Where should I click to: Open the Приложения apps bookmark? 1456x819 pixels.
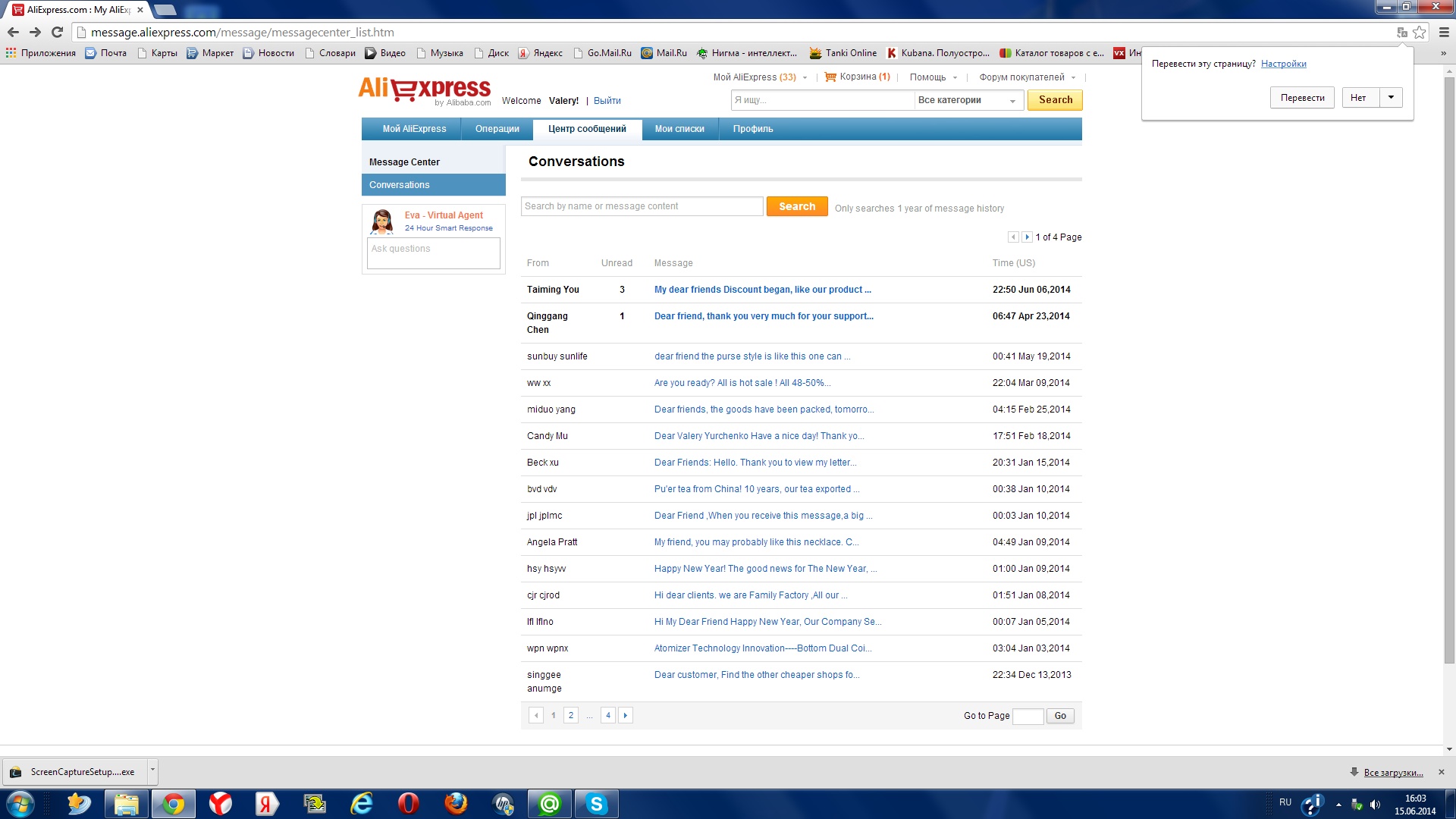[41, 53]
